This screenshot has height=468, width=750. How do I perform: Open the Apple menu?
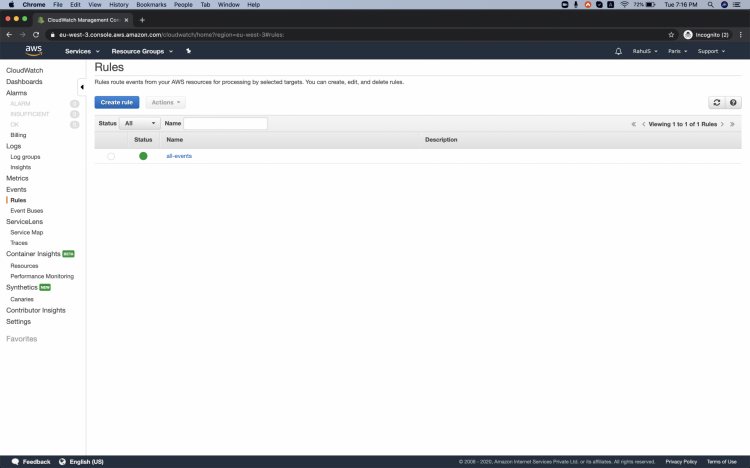(x=11, y=4)
